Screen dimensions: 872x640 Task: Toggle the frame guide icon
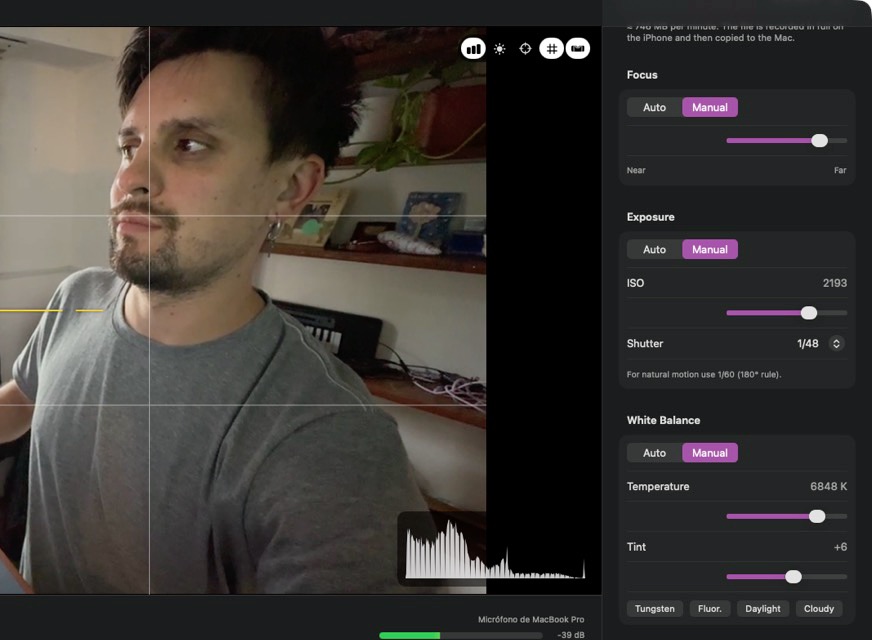click(578, 49)
